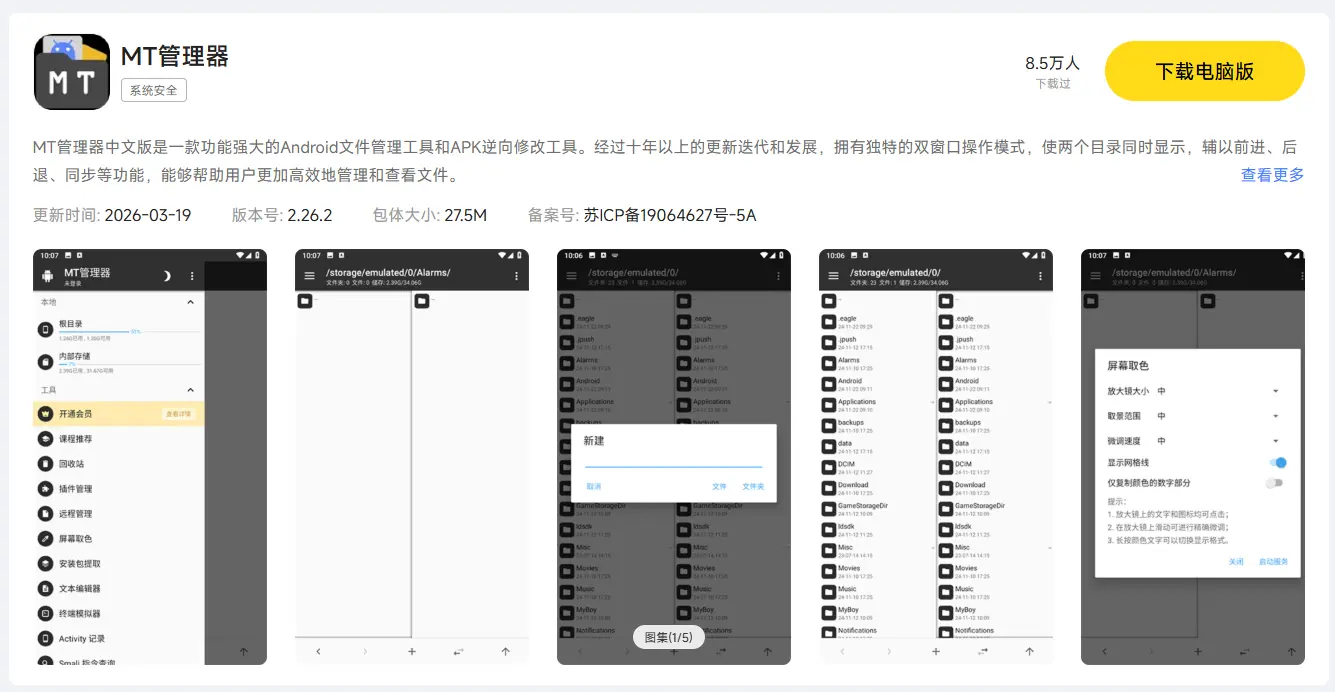
Task: Click 文件 in the 新建 dialog
Action: coord(719,486)
